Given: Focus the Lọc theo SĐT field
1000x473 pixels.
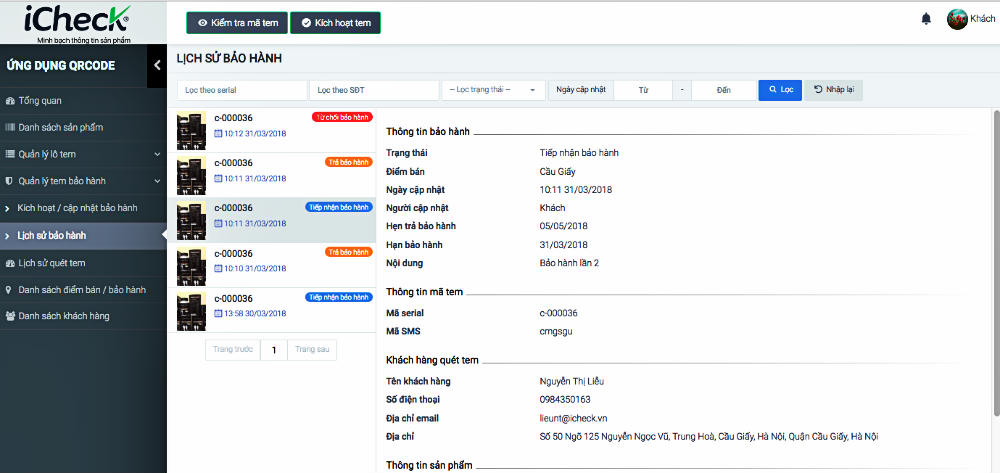Looking at the screenshot, I should 374,90.
